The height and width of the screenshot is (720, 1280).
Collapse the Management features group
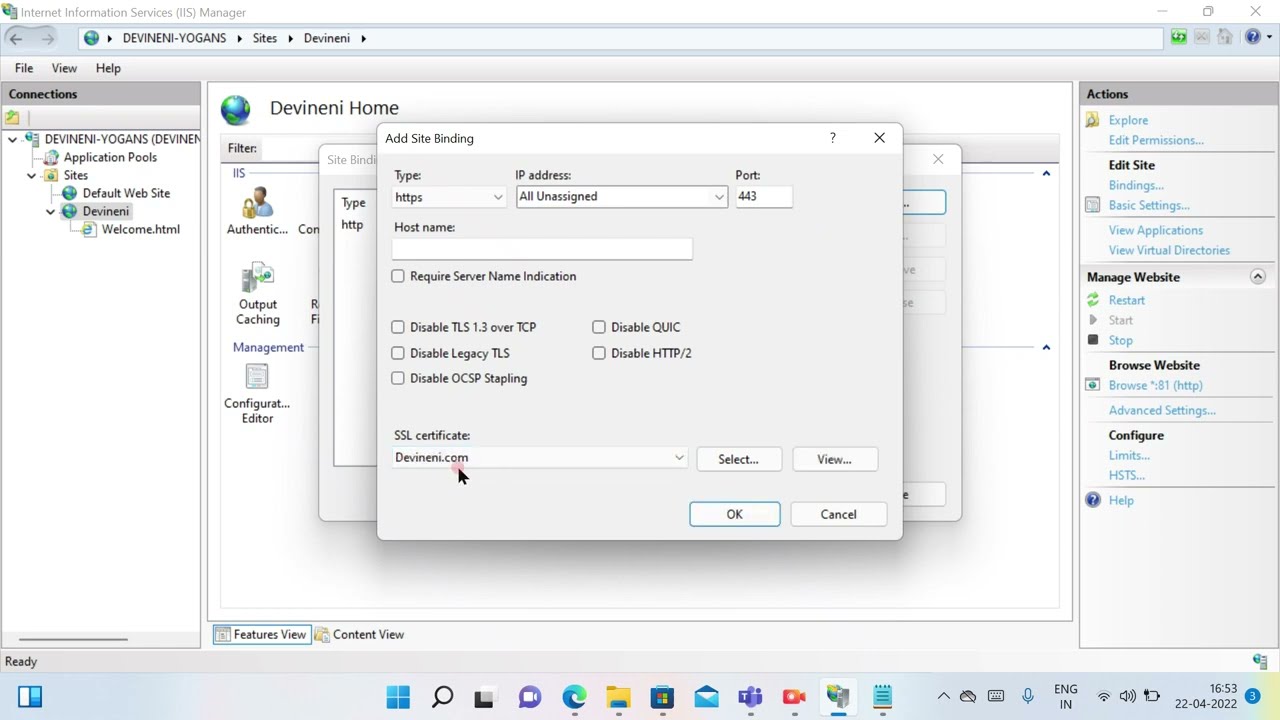1046,348
